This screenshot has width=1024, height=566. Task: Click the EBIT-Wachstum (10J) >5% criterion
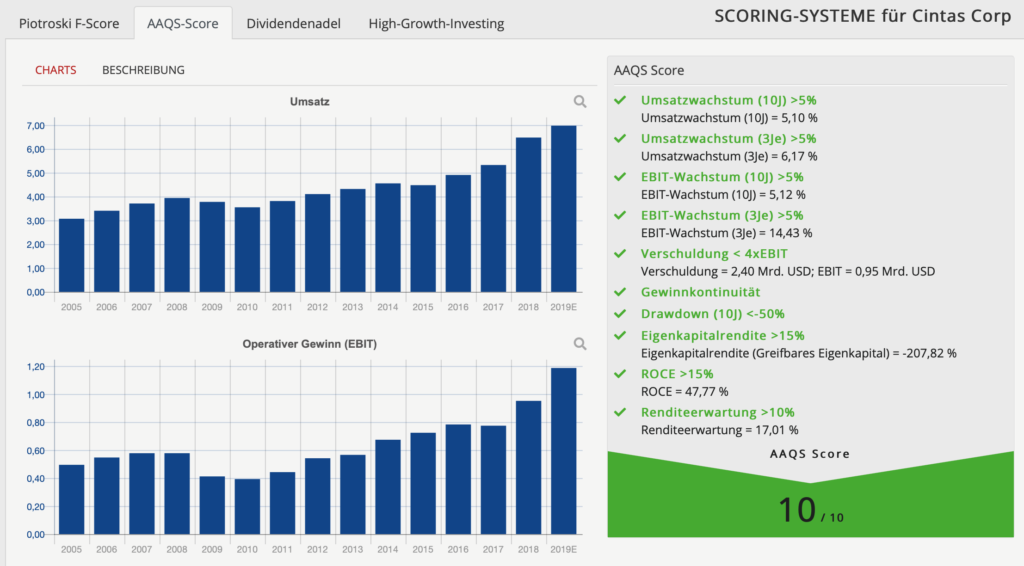point(722,177)
